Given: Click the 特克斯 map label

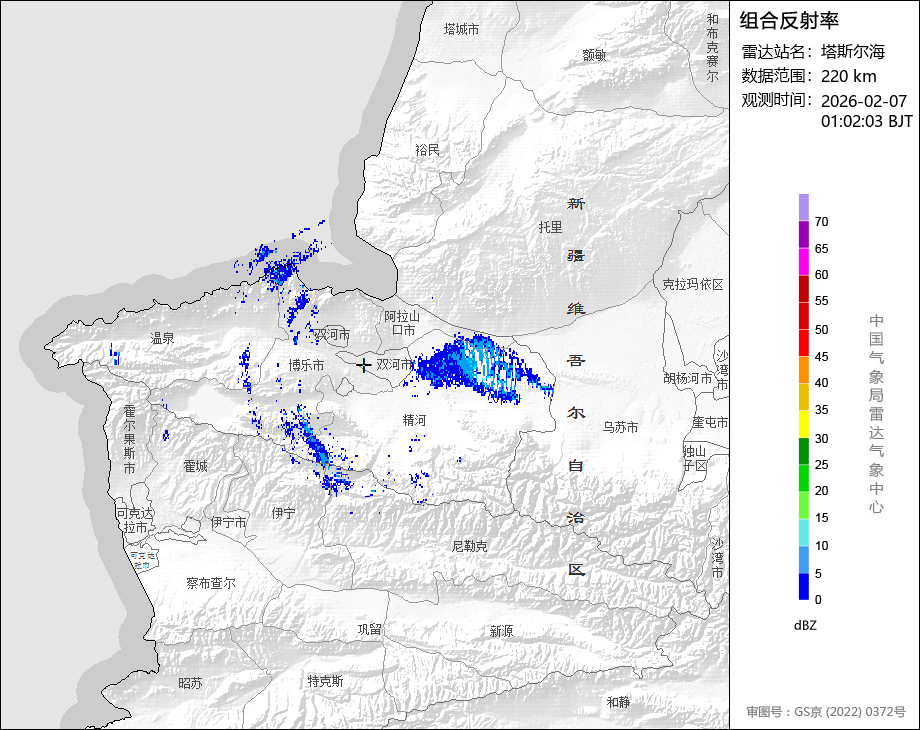Looking at the screenshot, I should coord(325,681).
